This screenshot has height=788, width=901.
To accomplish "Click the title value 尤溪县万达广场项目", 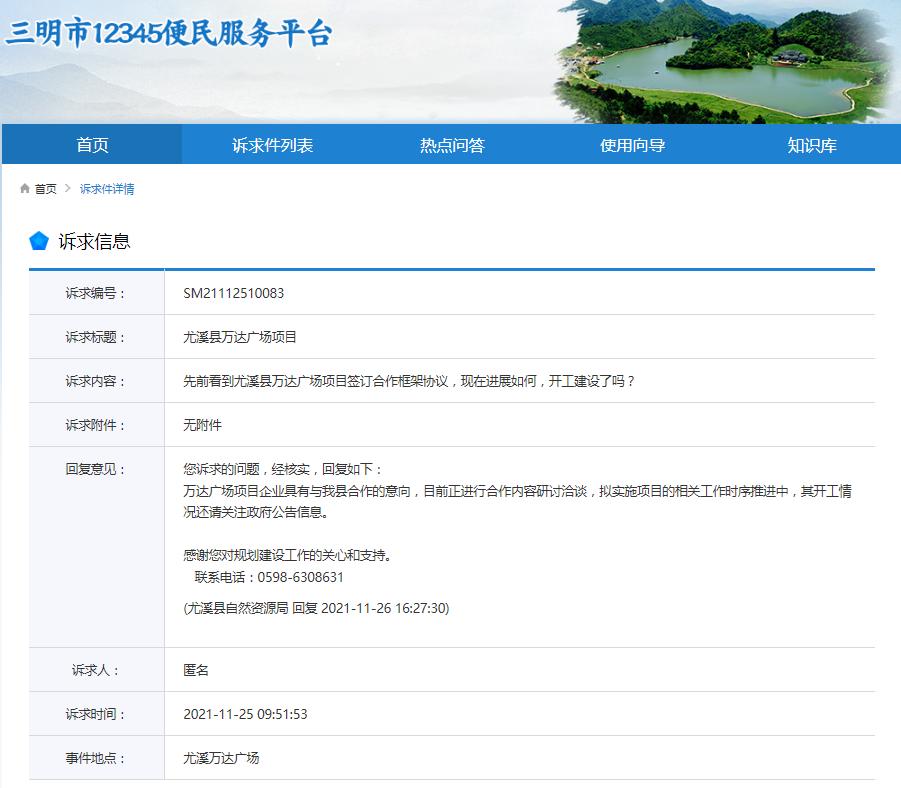I will (240, 337).
